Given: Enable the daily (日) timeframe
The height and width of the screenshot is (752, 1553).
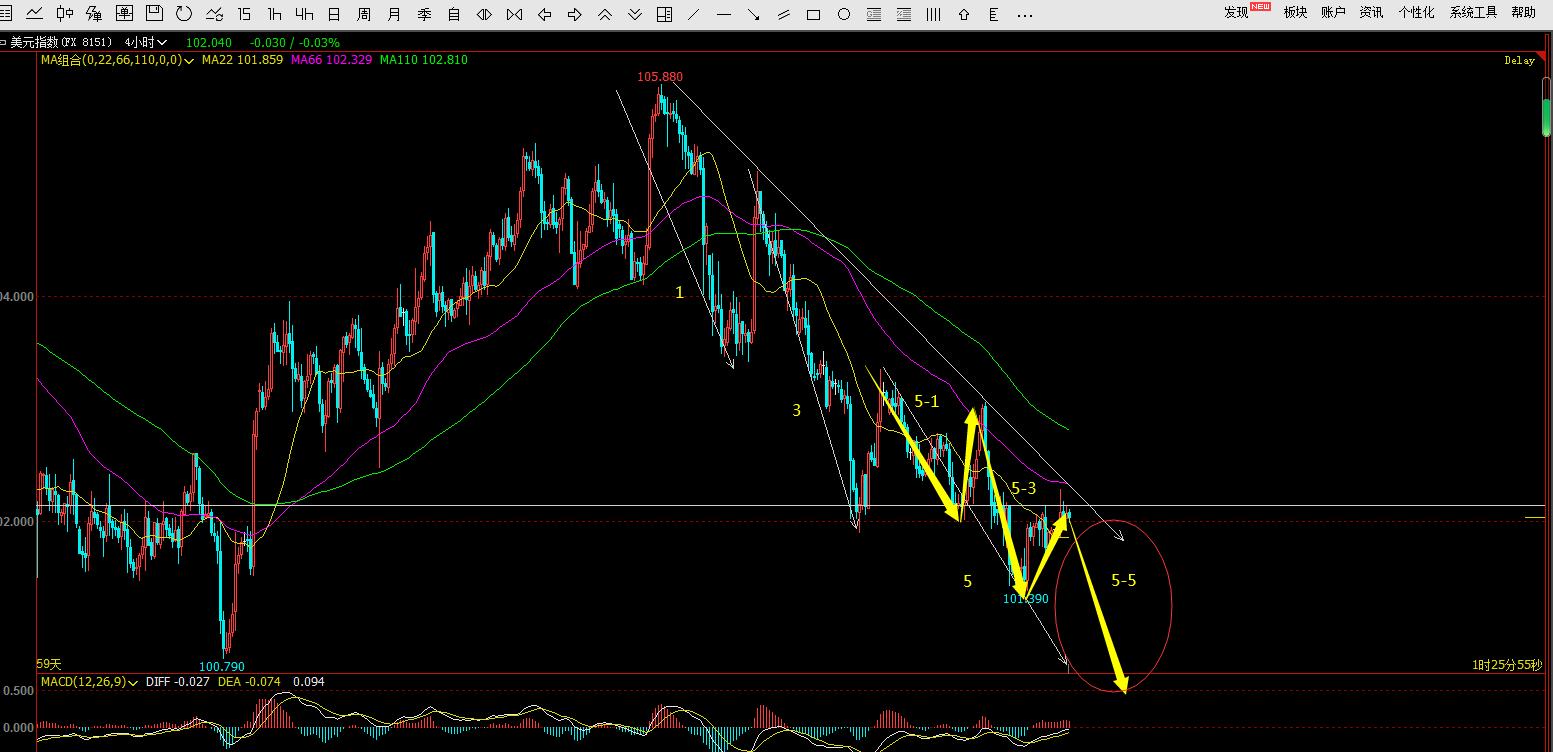Looking at the screenshot, I should click(x=334, y=14).
